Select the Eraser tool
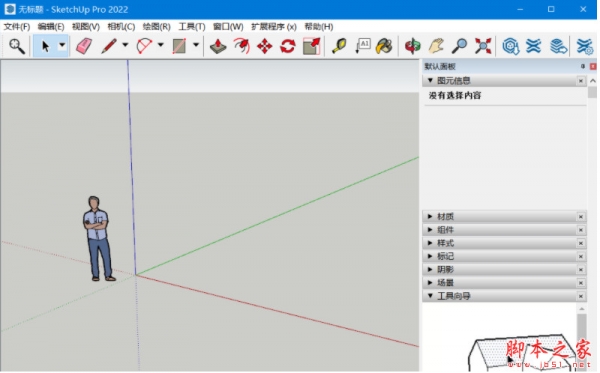Viewport: 600px width, 373px height. [x=84, y=46]
